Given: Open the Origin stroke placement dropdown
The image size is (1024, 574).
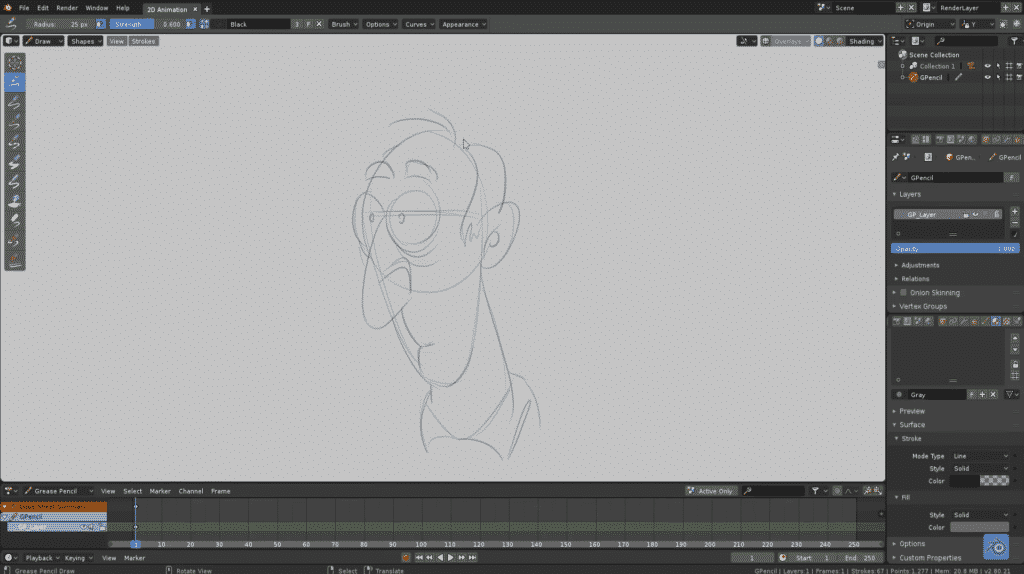Looking at the screenshot, I should click(930, 24).
